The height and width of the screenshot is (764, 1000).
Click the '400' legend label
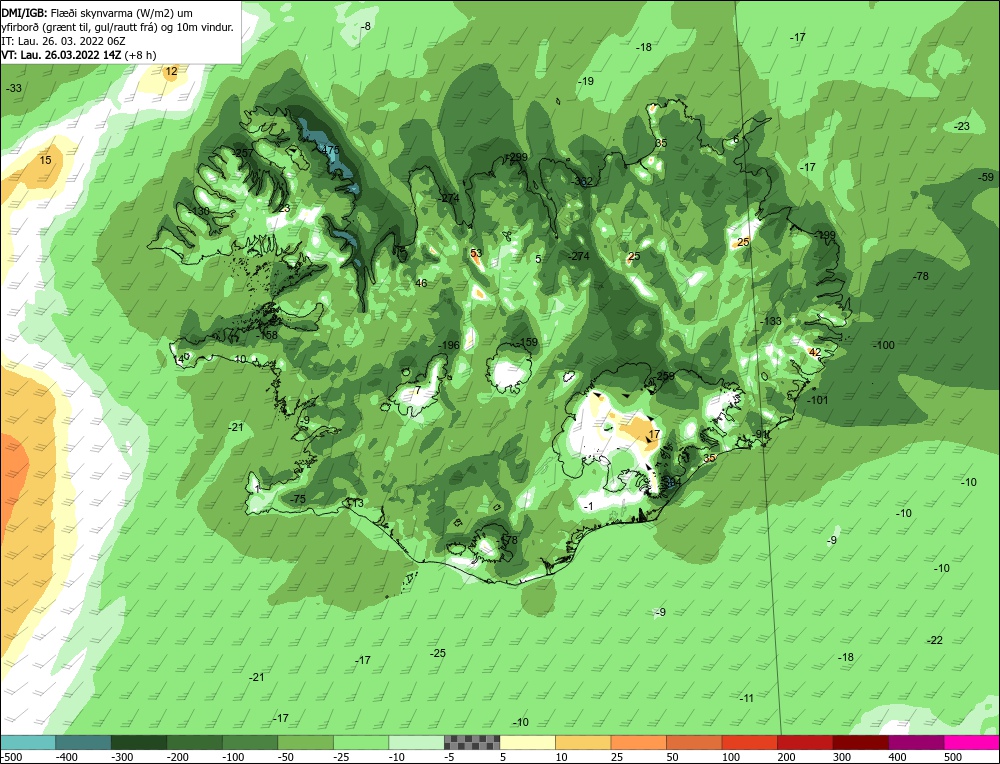click(x=897, y=757)
